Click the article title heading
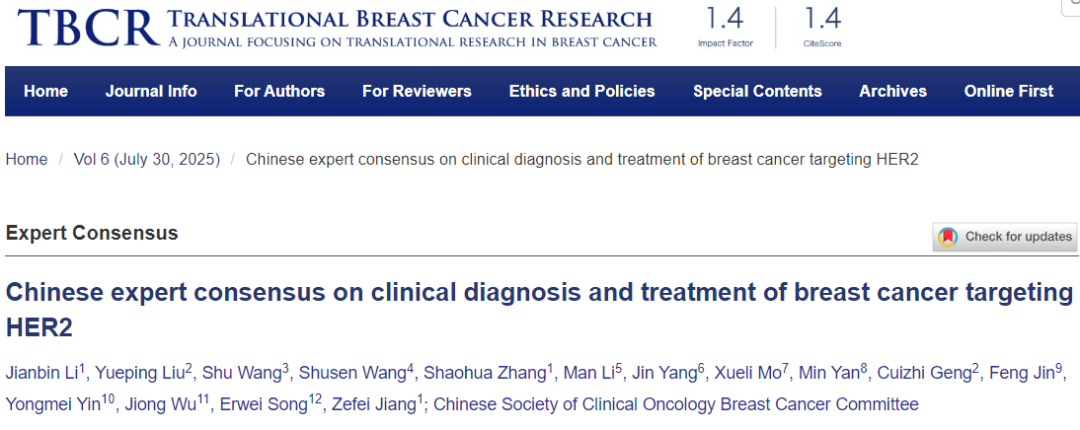 point(538,293)
